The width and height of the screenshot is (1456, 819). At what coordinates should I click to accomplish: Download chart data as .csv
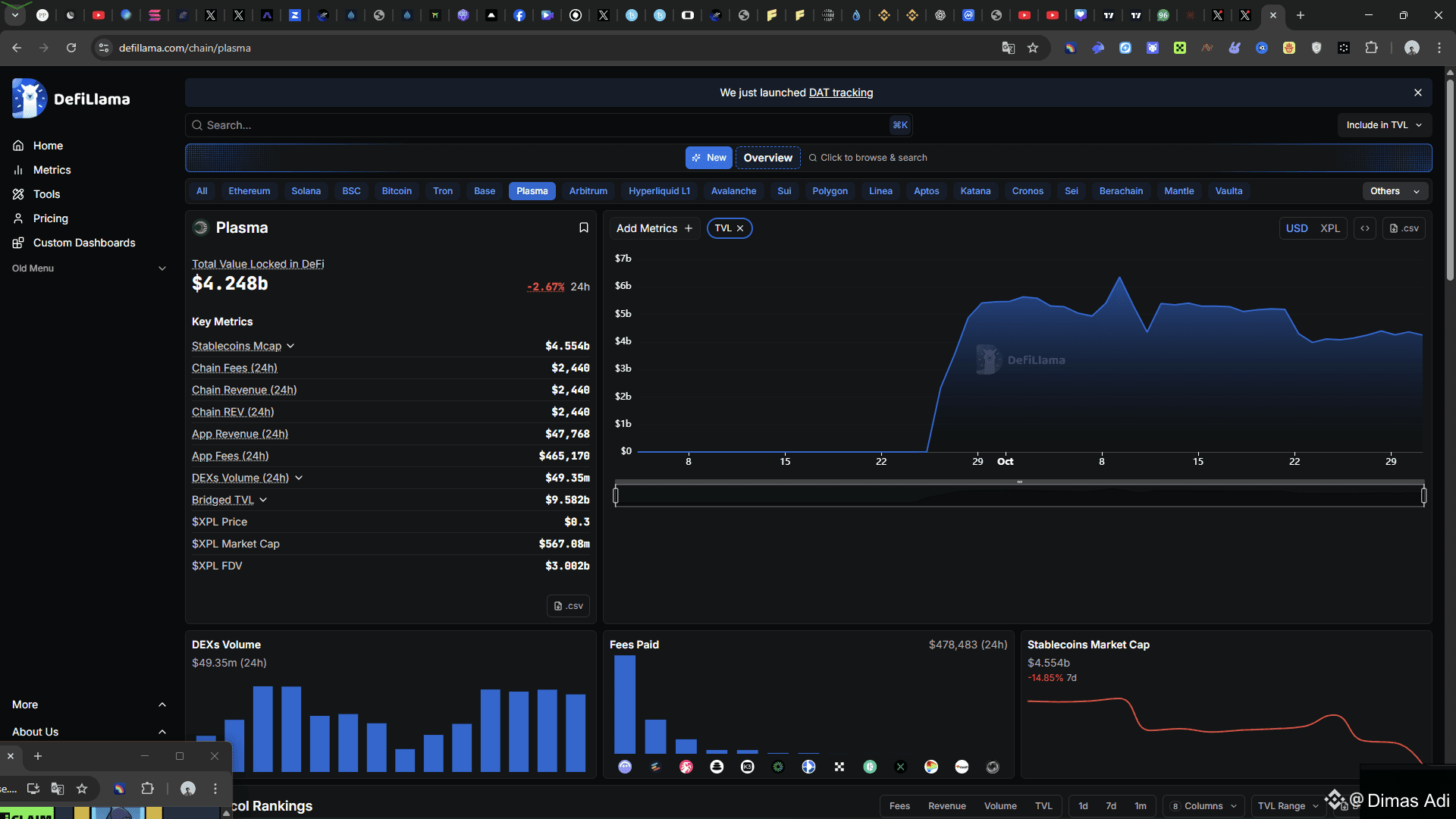[x=1404, y=228]
